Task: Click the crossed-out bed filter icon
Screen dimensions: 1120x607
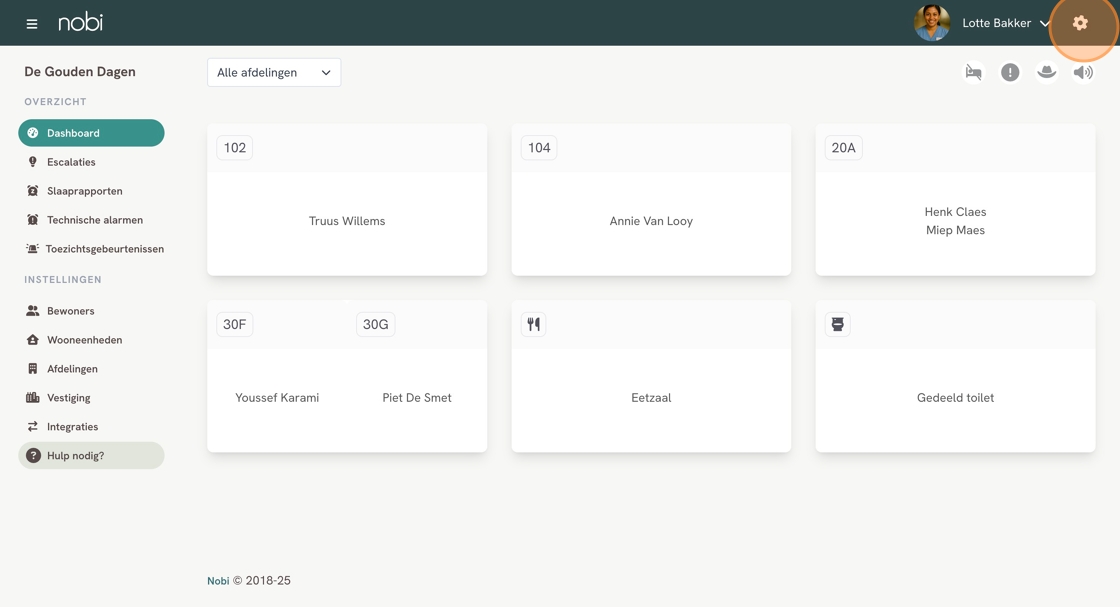Action: pos(973,72)
